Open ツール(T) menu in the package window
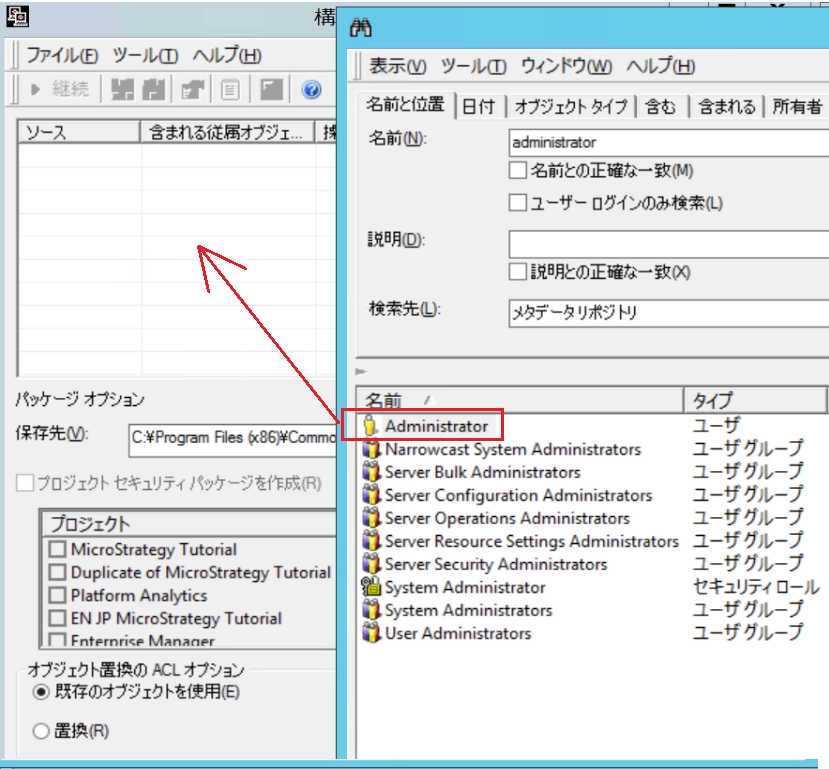The width and height of the screenshot is (829, 769). pos(145,55)
